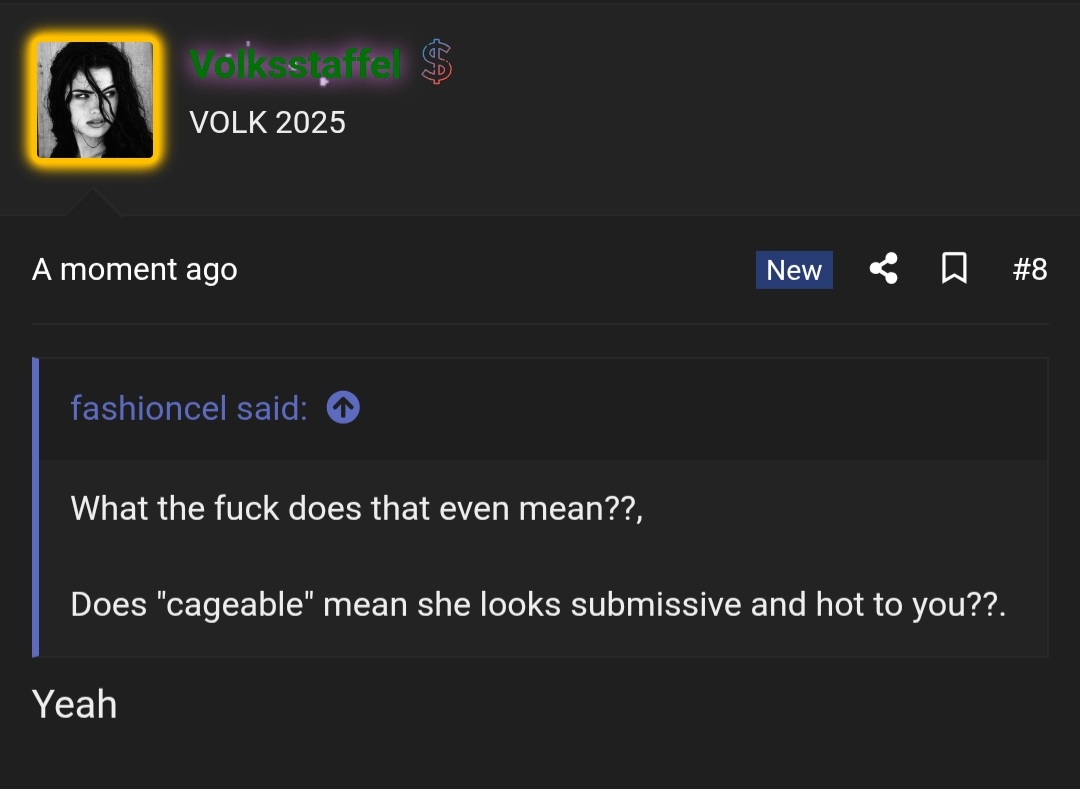Click the purple left border of the quote
This screenshot has width=1080, height=789.
pos(36,507)
